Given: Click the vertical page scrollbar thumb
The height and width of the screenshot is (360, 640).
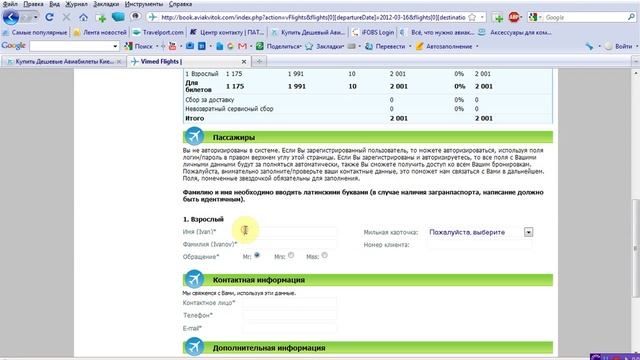Looking at the screenshot, I should click(x=636, y=248).
